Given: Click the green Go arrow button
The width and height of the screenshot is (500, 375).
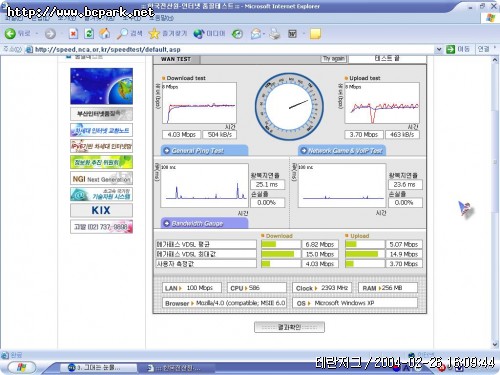Looking at the screenshot, I should pyautogui.click(x=450, y=49).
